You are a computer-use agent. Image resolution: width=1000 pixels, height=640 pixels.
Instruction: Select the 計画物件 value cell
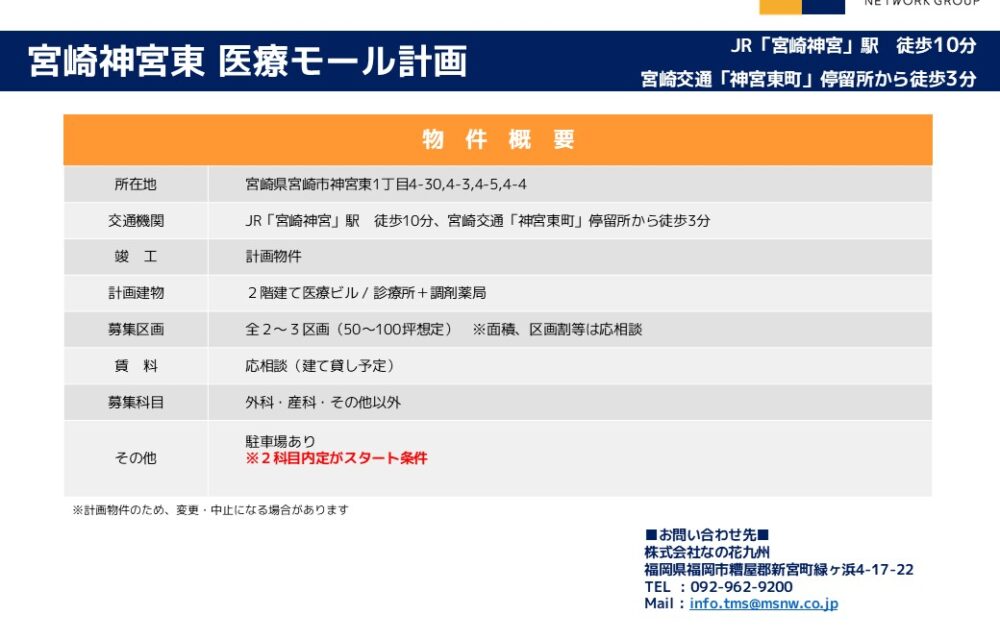coord(273,257)
